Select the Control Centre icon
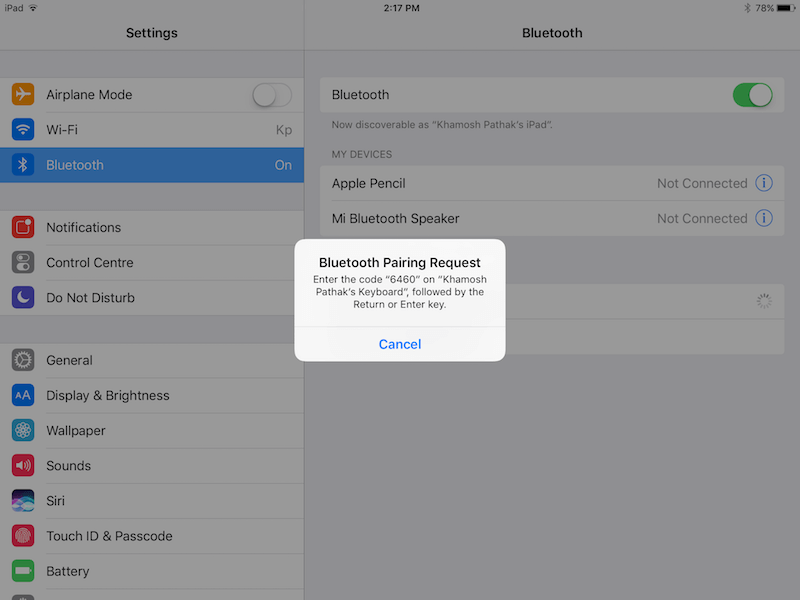Screen dimensions: 800x600 click(23, 262)
